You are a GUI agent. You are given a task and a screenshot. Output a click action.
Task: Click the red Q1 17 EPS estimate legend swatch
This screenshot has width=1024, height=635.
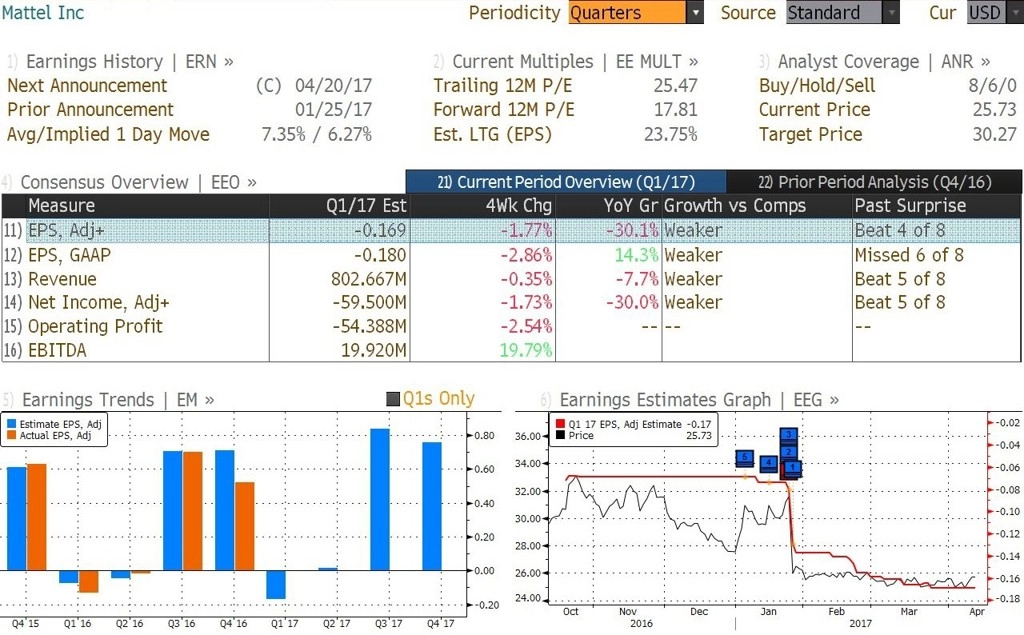pyautogui.click(x=560, y=424)
